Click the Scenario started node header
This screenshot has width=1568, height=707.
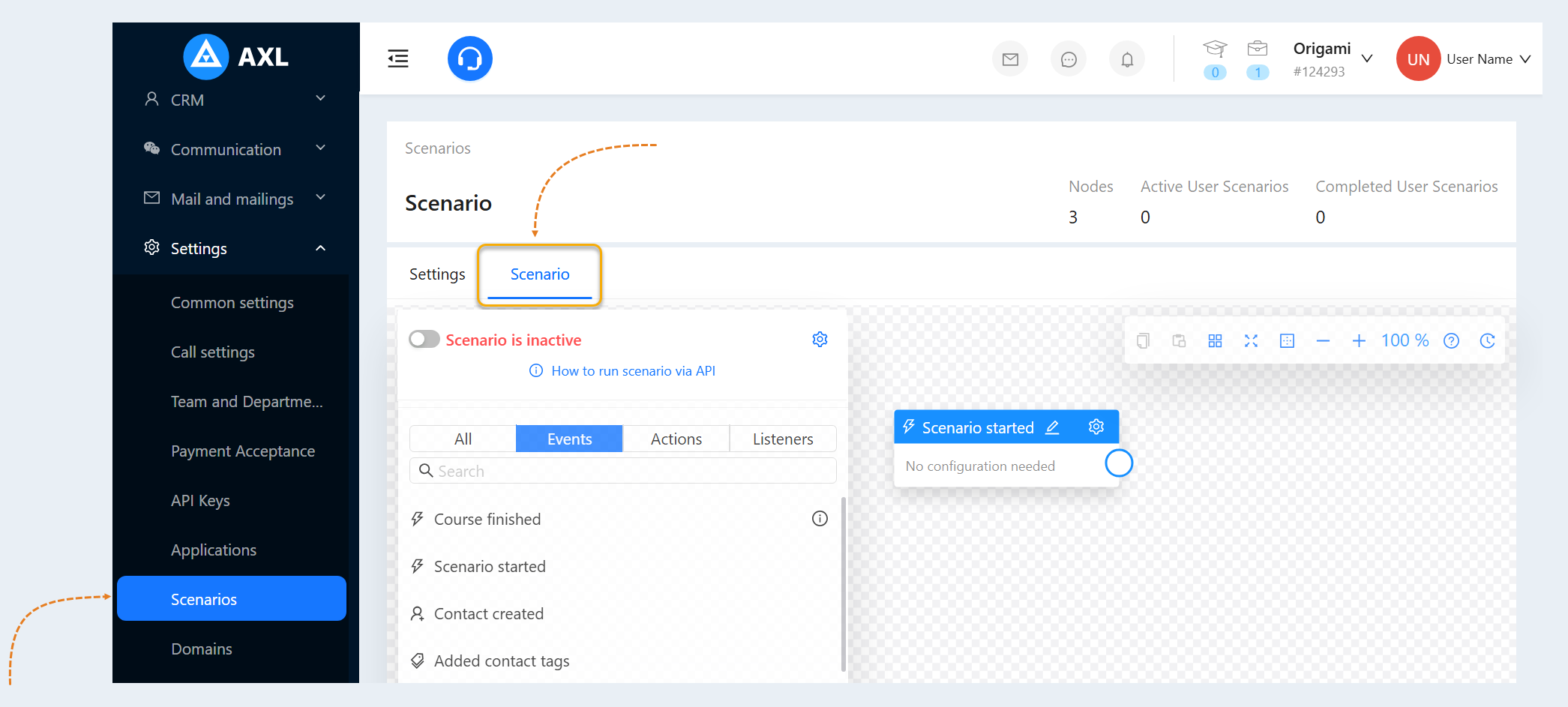pos(1006,427)
